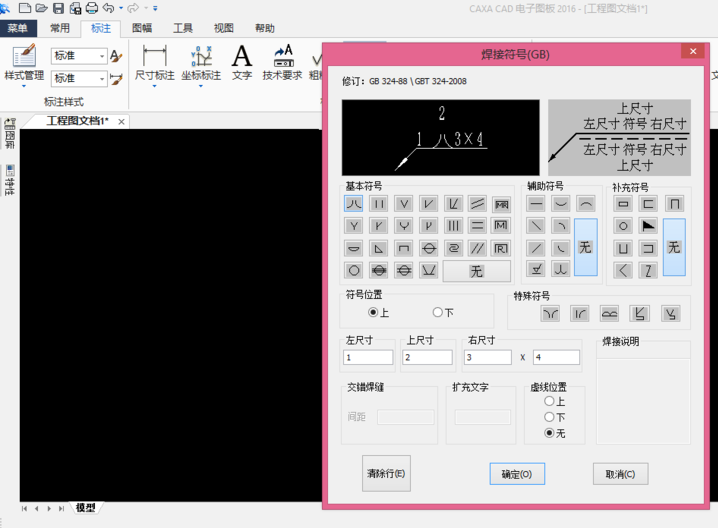718x528 pixels.
Task: Choose the Z-shaped supplementary symbol
Action: (648, 270)
